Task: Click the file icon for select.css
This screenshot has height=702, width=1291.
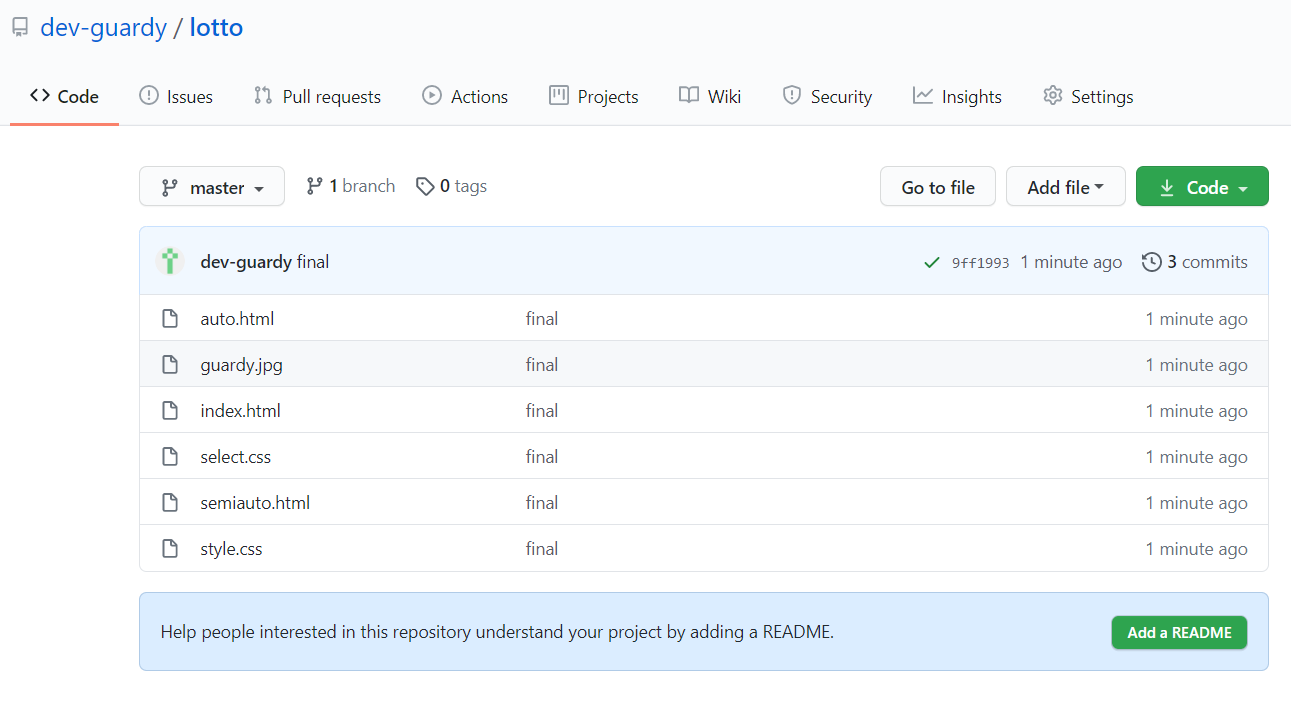Action: (170, 457)
